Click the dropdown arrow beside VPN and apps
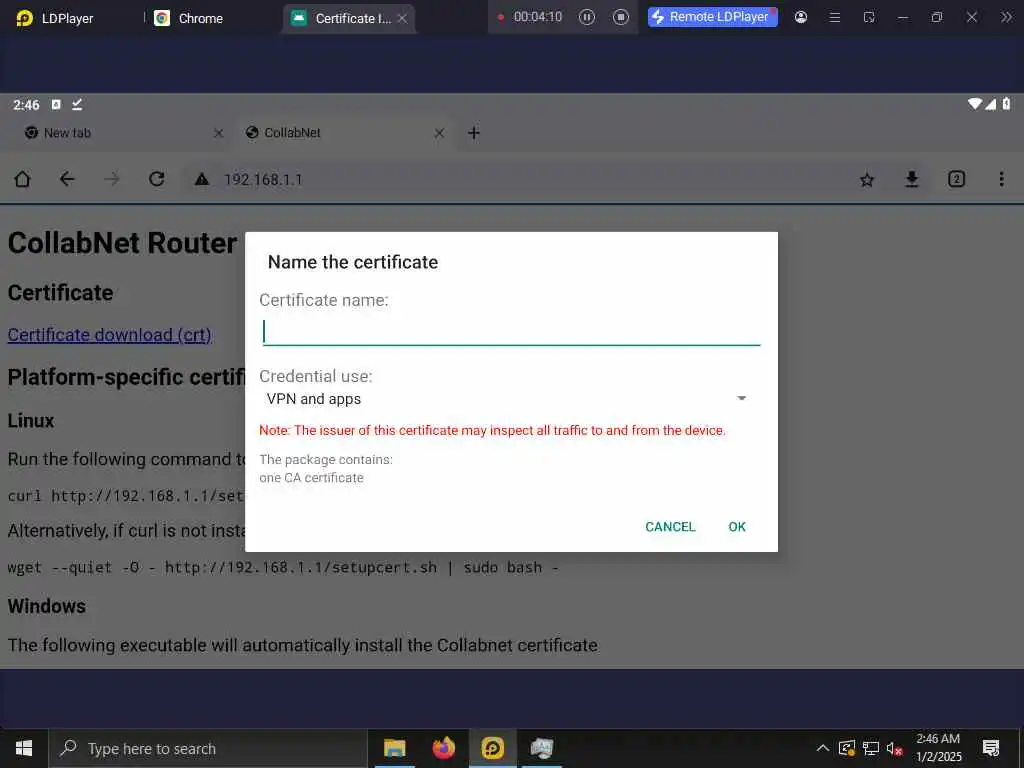Screen dimensions: 1024x768 click(x=741, y=398)
